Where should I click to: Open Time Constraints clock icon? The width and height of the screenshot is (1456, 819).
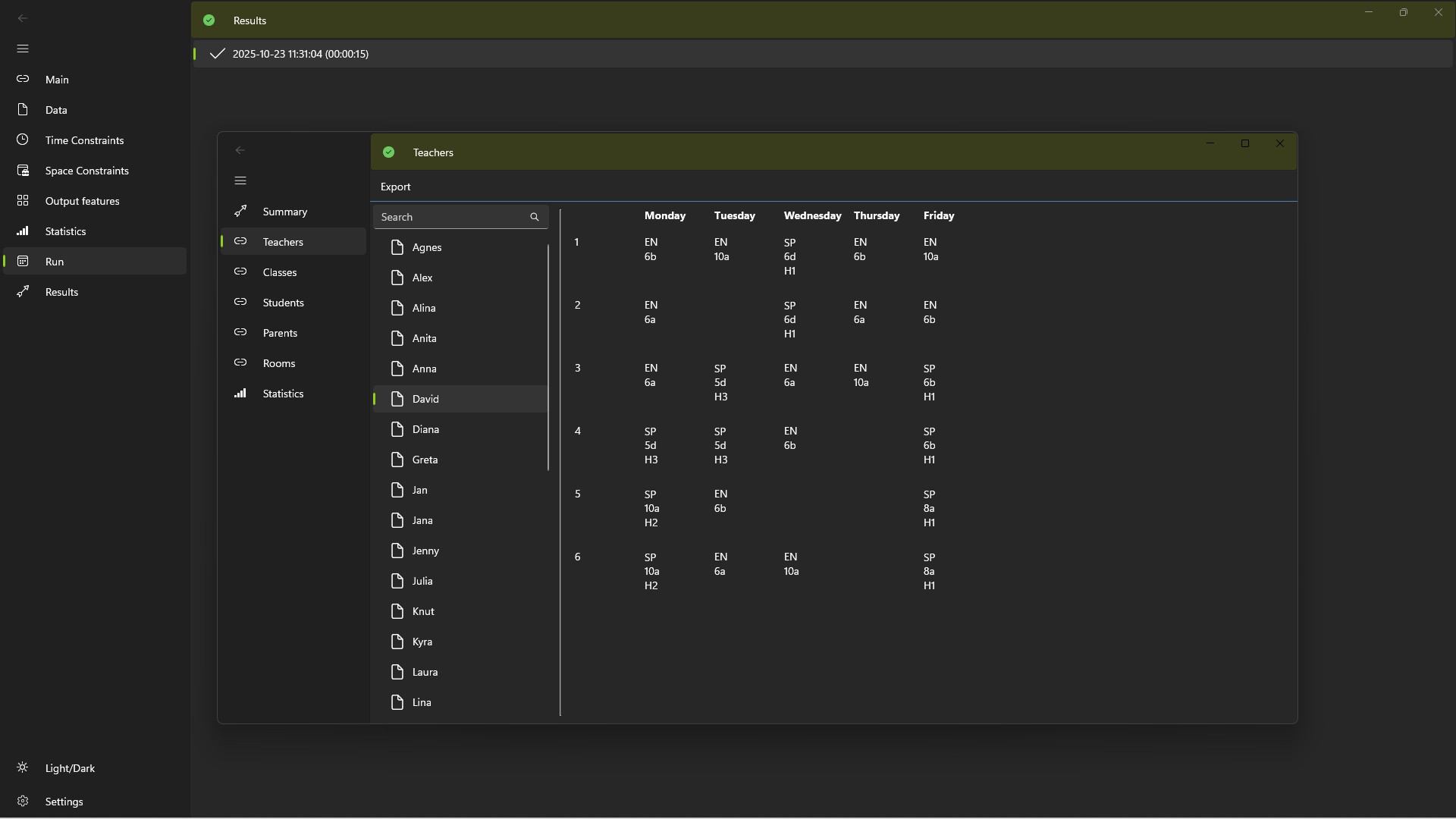(23, 140)
